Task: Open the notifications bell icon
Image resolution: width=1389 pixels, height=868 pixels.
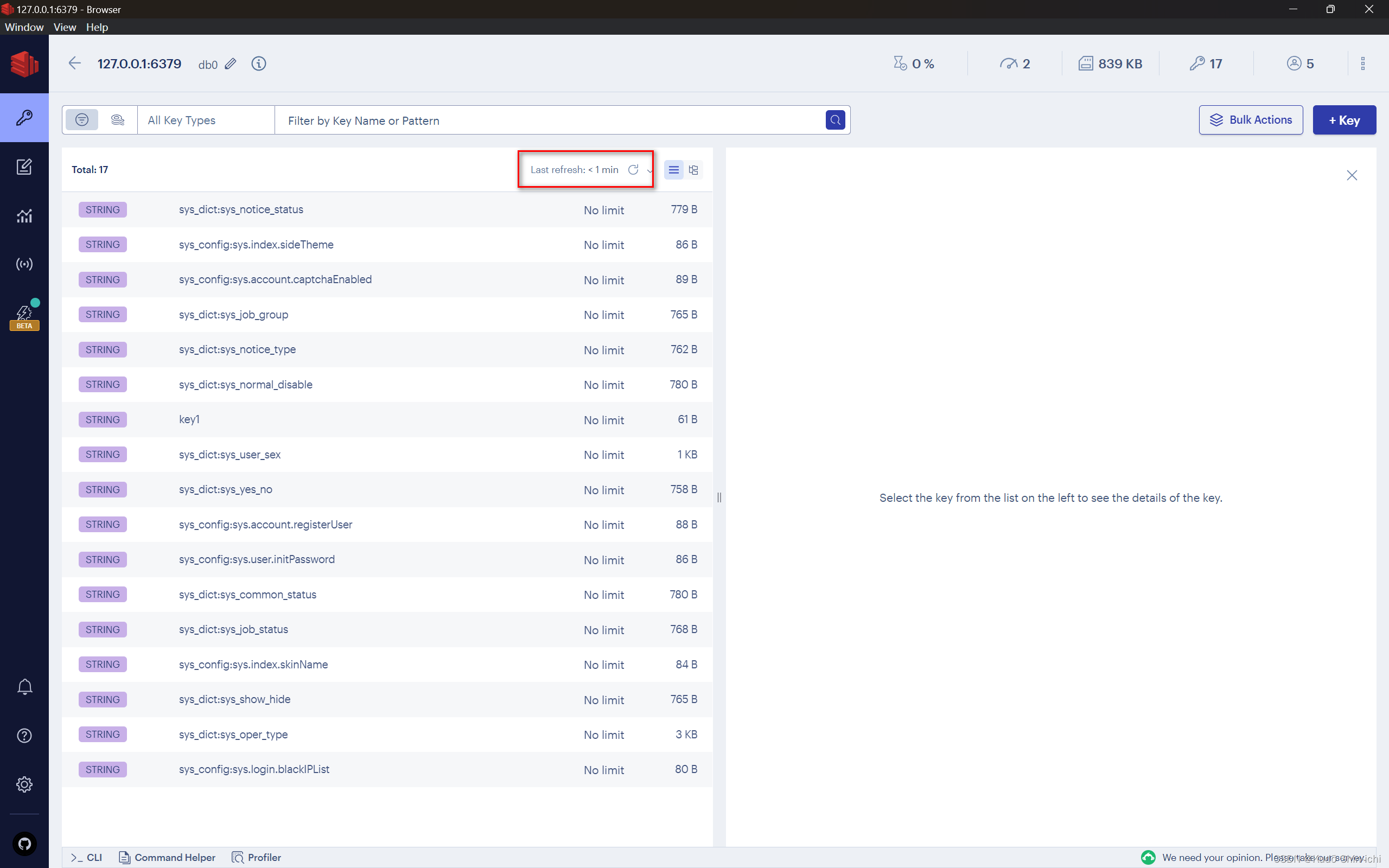Action: [24, 687]
